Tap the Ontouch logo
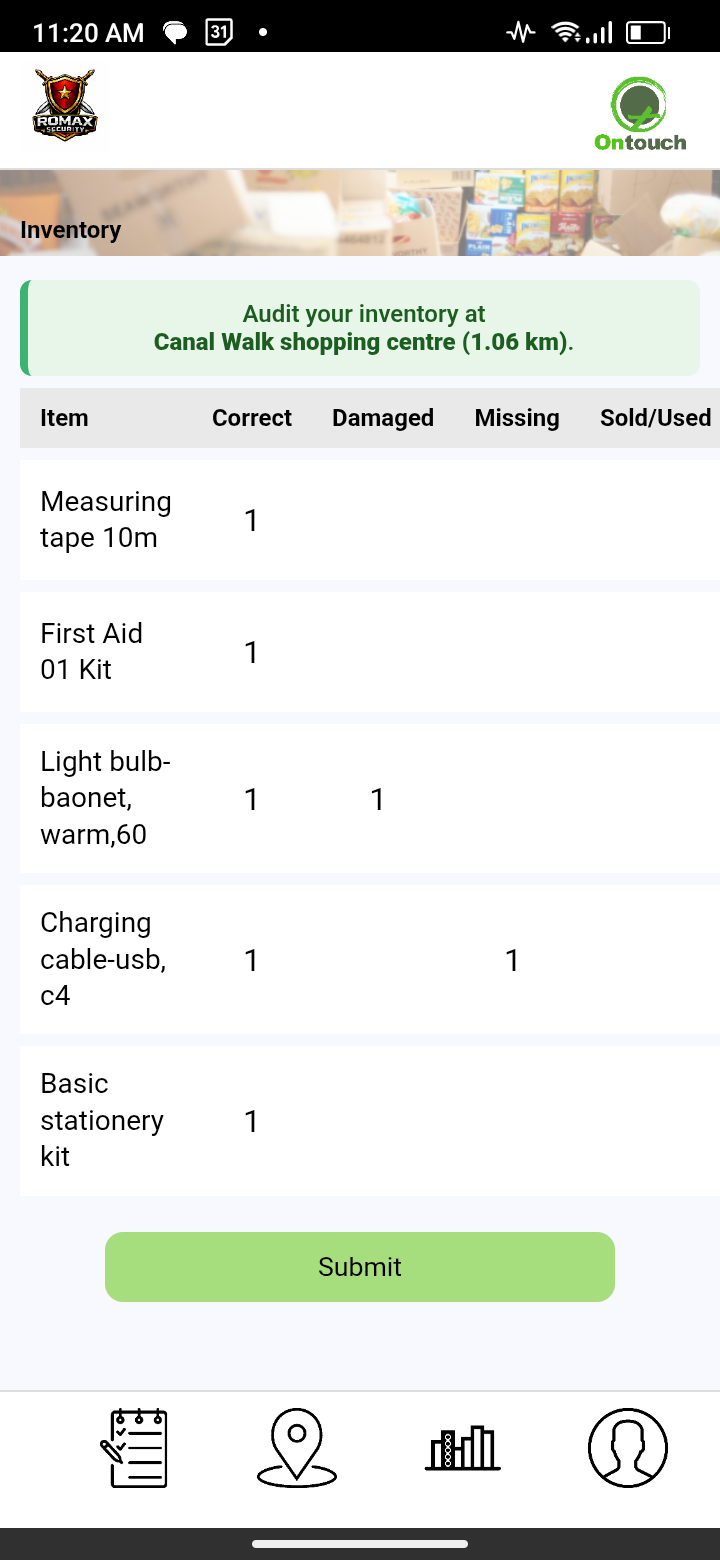The width and height of the screenshot is (720, 1560). coord(640,114)
